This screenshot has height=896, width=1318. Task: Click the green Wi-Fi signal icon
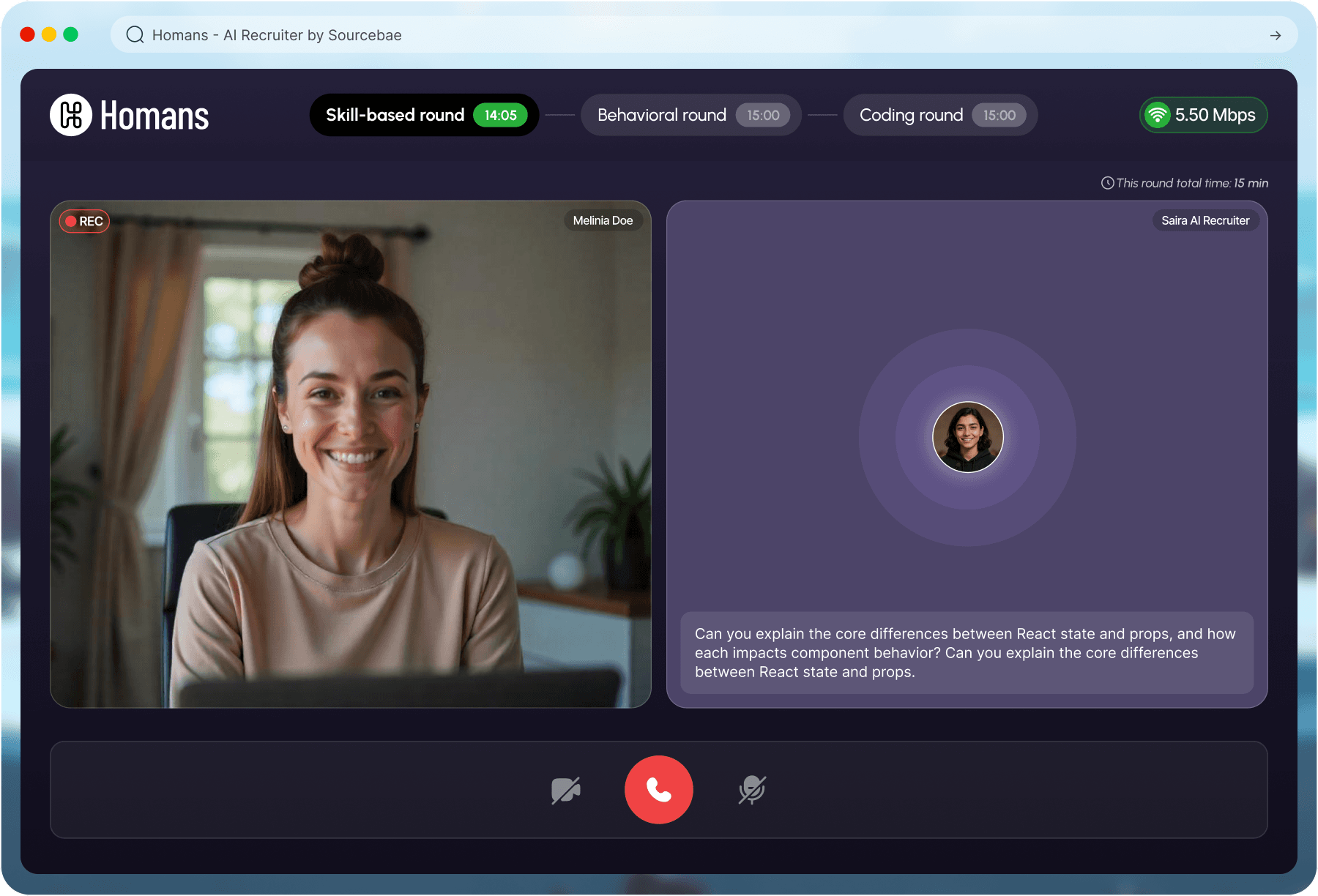1158,115
